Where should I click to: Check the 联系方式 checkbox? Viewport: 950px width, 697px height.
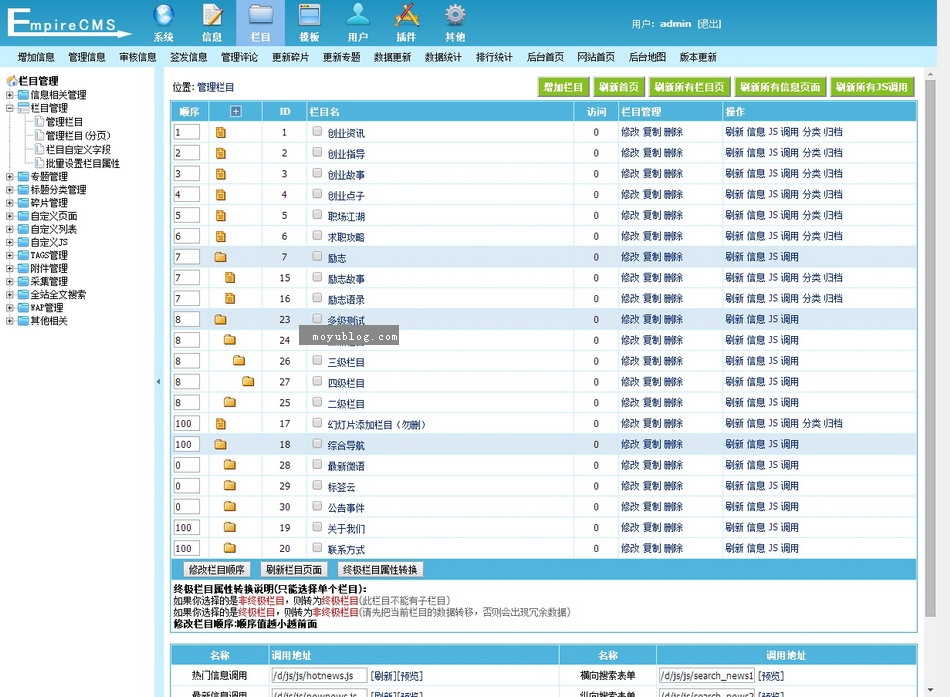(317, 548)
